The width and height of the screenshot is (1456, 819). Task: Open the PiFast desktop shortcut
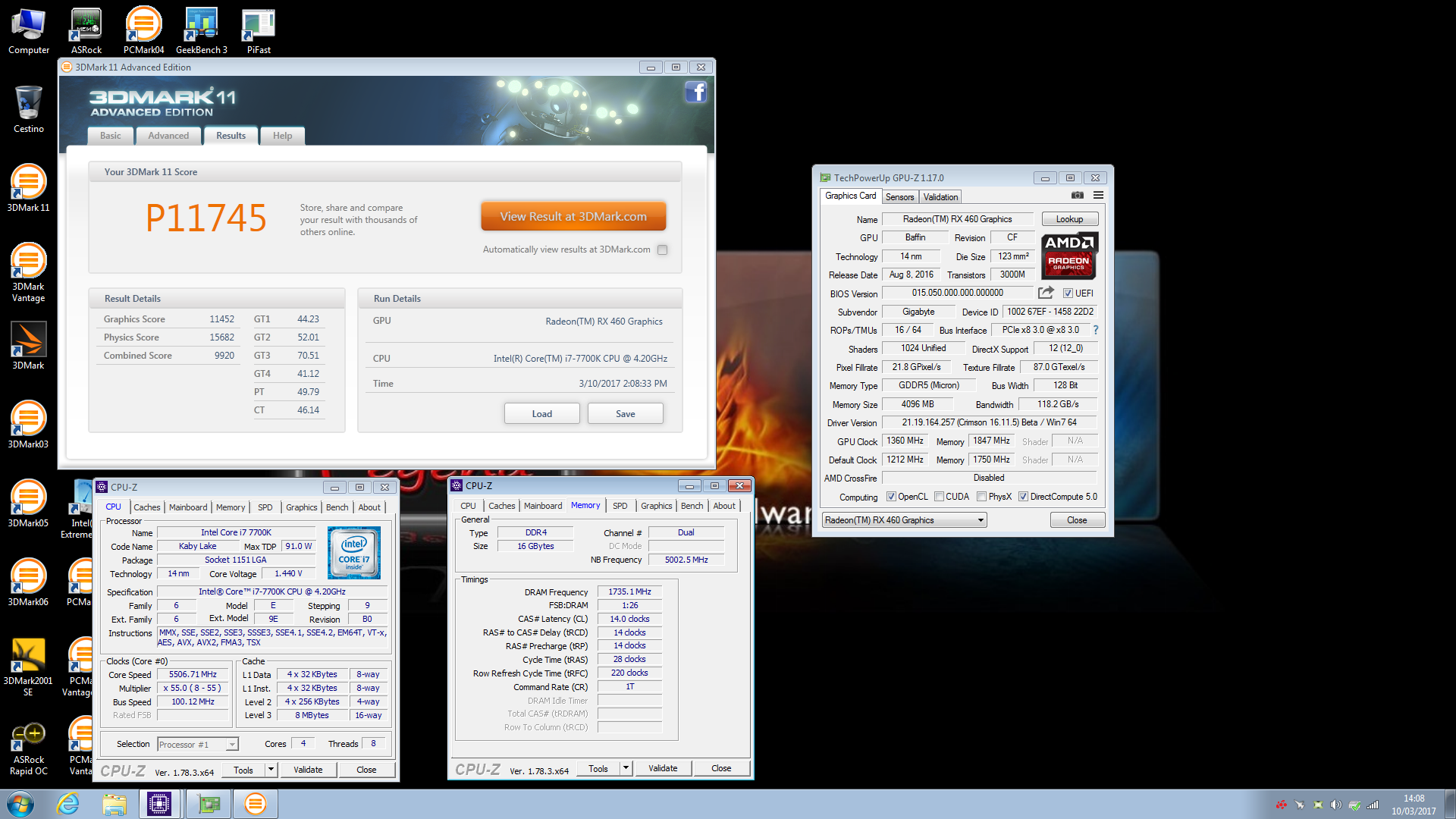click(259, 32)
